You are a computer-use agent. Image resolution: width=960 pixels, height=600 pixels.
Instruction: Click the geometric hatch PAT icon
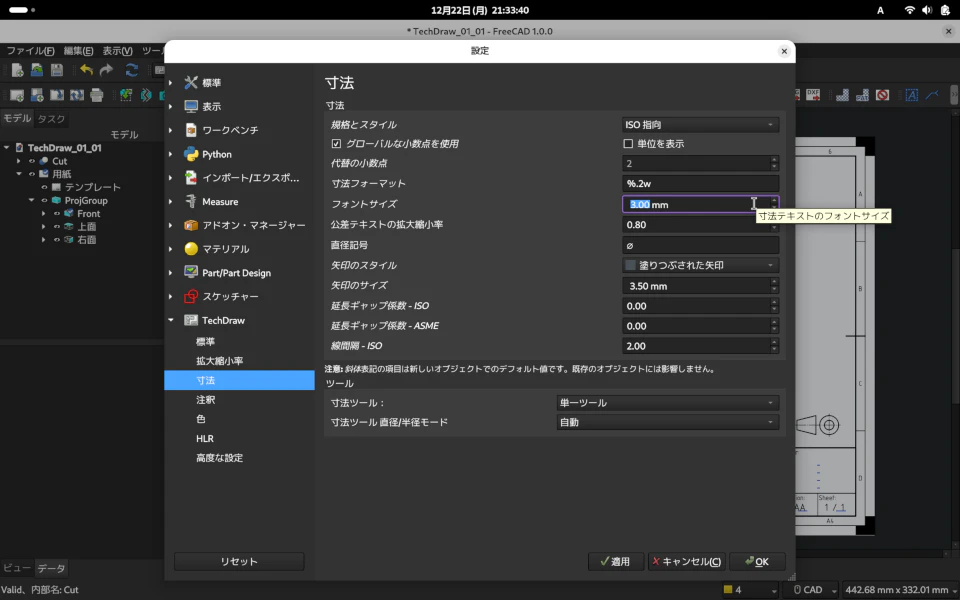coord(862,95)
